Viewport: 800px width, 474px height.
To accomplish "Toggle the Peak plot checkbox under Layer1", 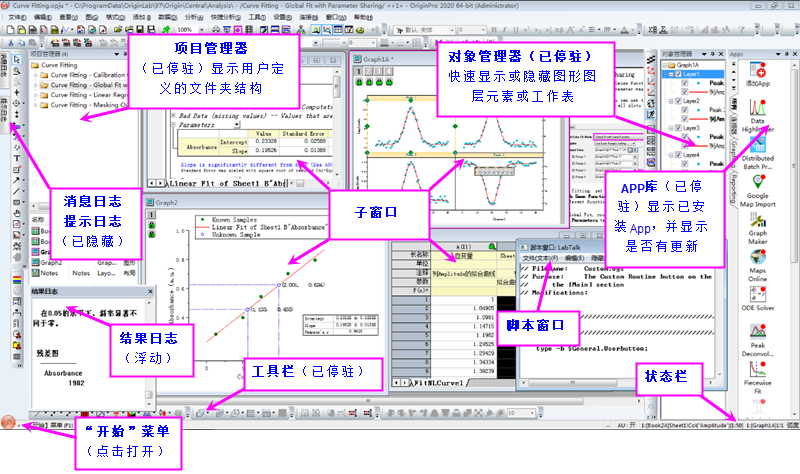I will [685, 83].
